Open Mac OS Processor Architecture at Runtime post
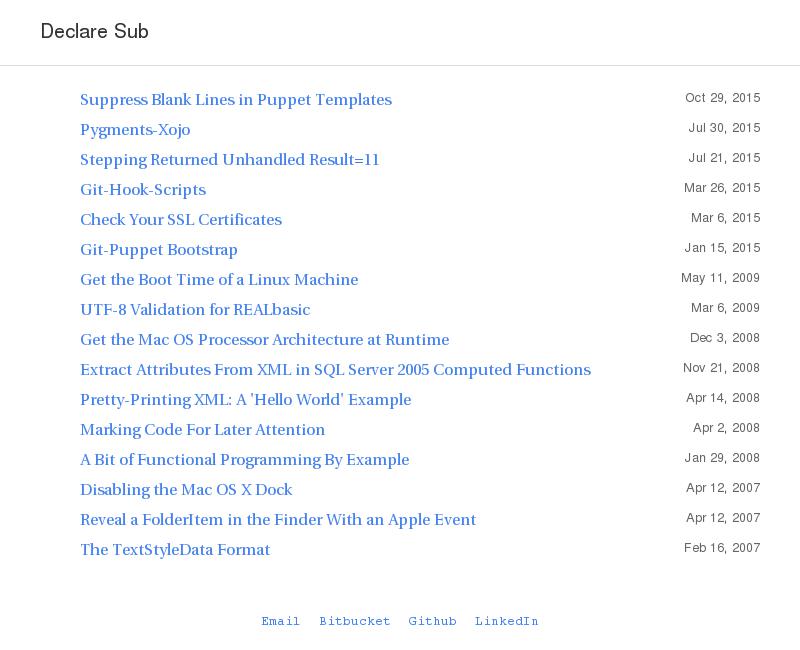The height and width of the screenshot is (650, 800). 264,340
